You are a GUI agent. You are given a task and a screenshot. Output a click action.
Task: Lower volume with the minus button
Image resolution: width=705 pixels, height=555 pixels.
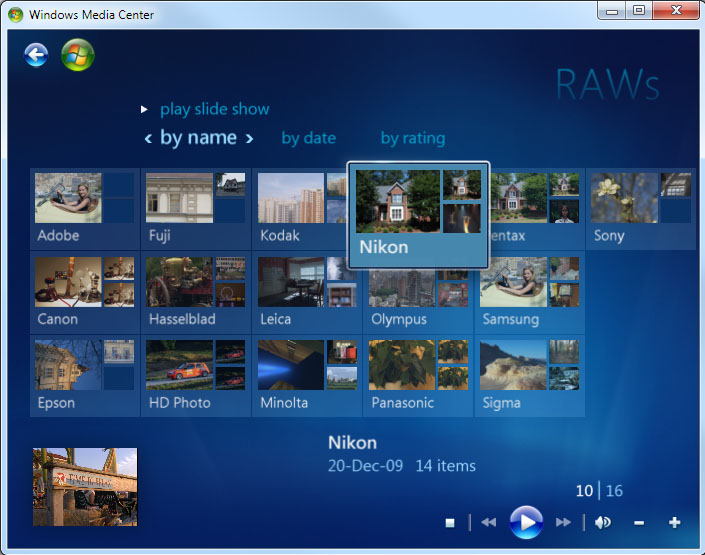pyautogui.click(x=639, y=523)
